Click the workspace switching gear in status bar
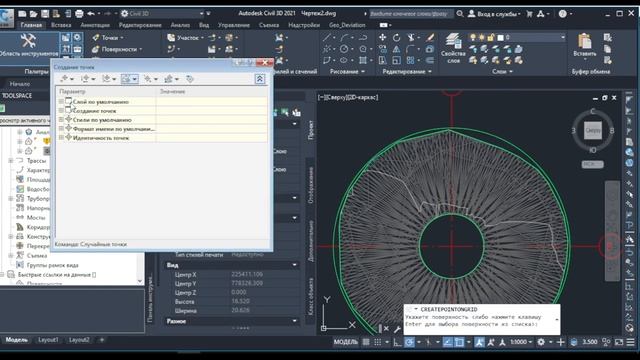This screenshot has width=640, height=360. [x=541, y=342]
